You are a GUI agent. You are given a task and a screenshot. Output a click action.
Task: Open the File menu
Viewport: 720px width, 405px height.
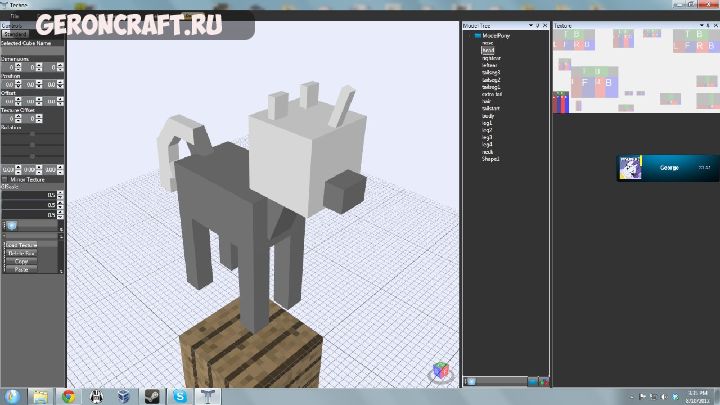[15, 16]
